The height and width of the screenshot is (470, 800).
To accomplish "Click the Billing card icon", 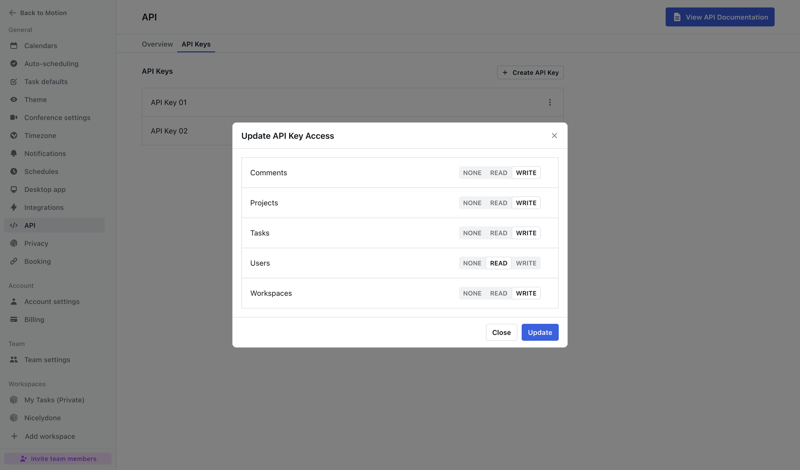I will 14,319.
